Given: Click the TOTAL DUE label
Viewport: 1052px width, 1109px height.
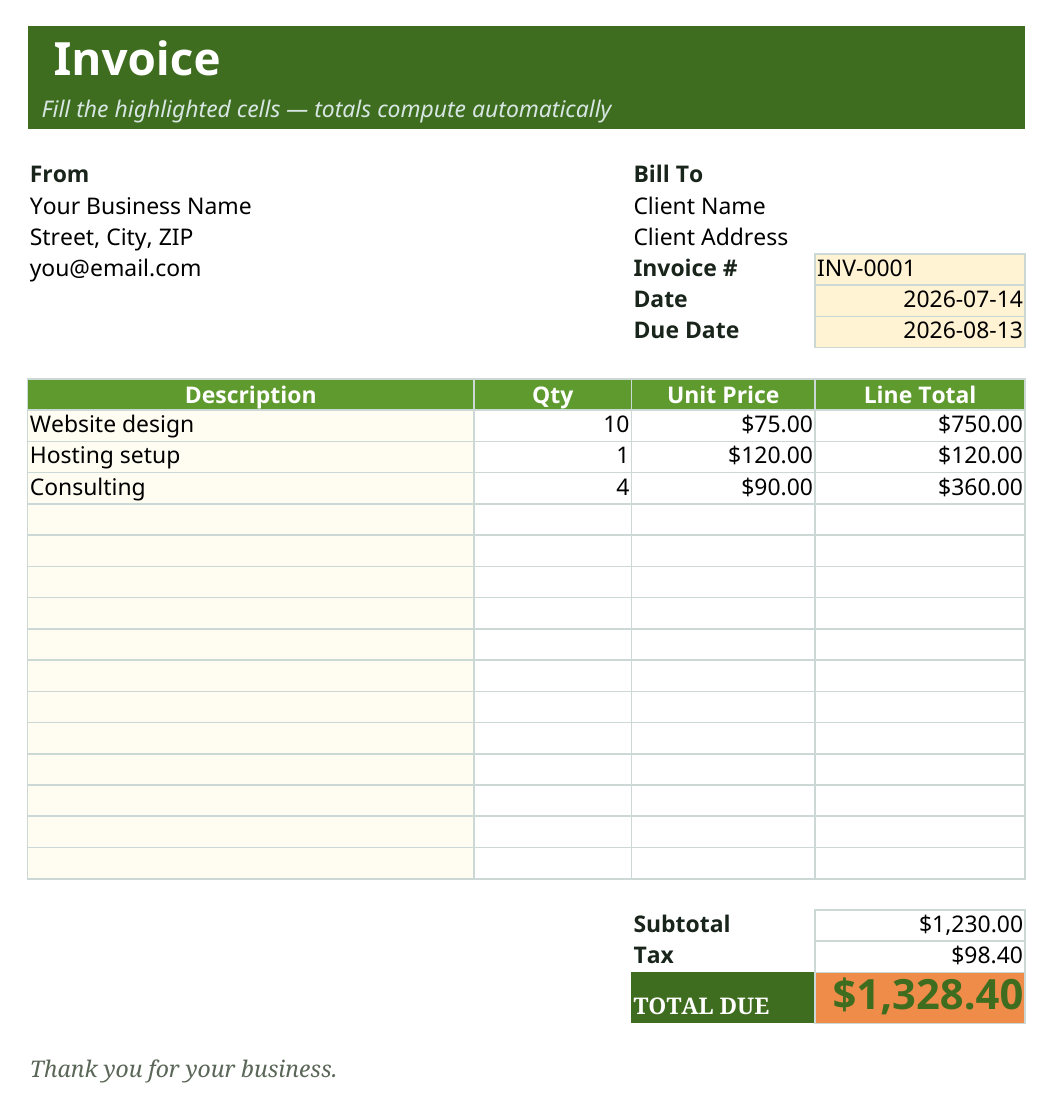Looking at the screenshot, I should 722,997.
